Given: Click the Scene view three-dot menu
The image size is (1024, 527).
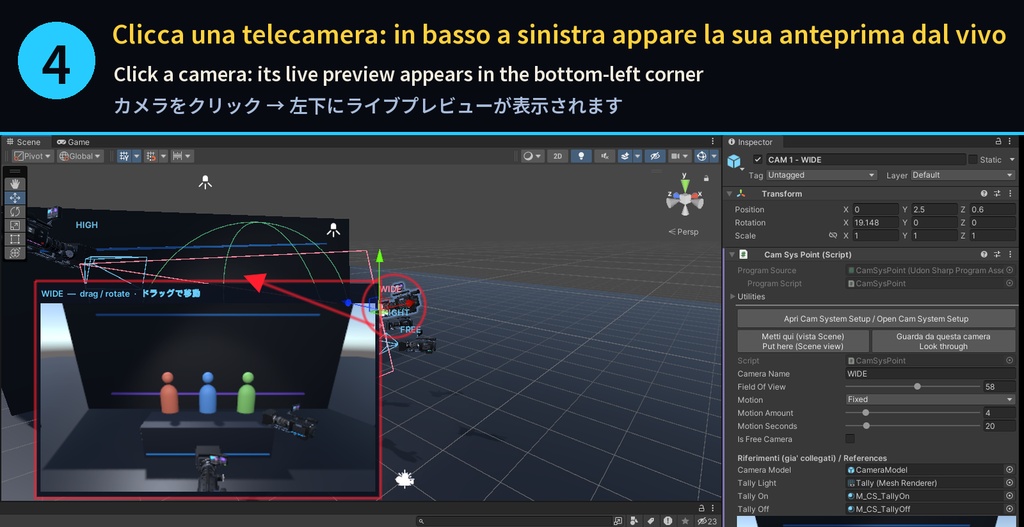Looking at the screenshot, I should [x=712, y=142].
